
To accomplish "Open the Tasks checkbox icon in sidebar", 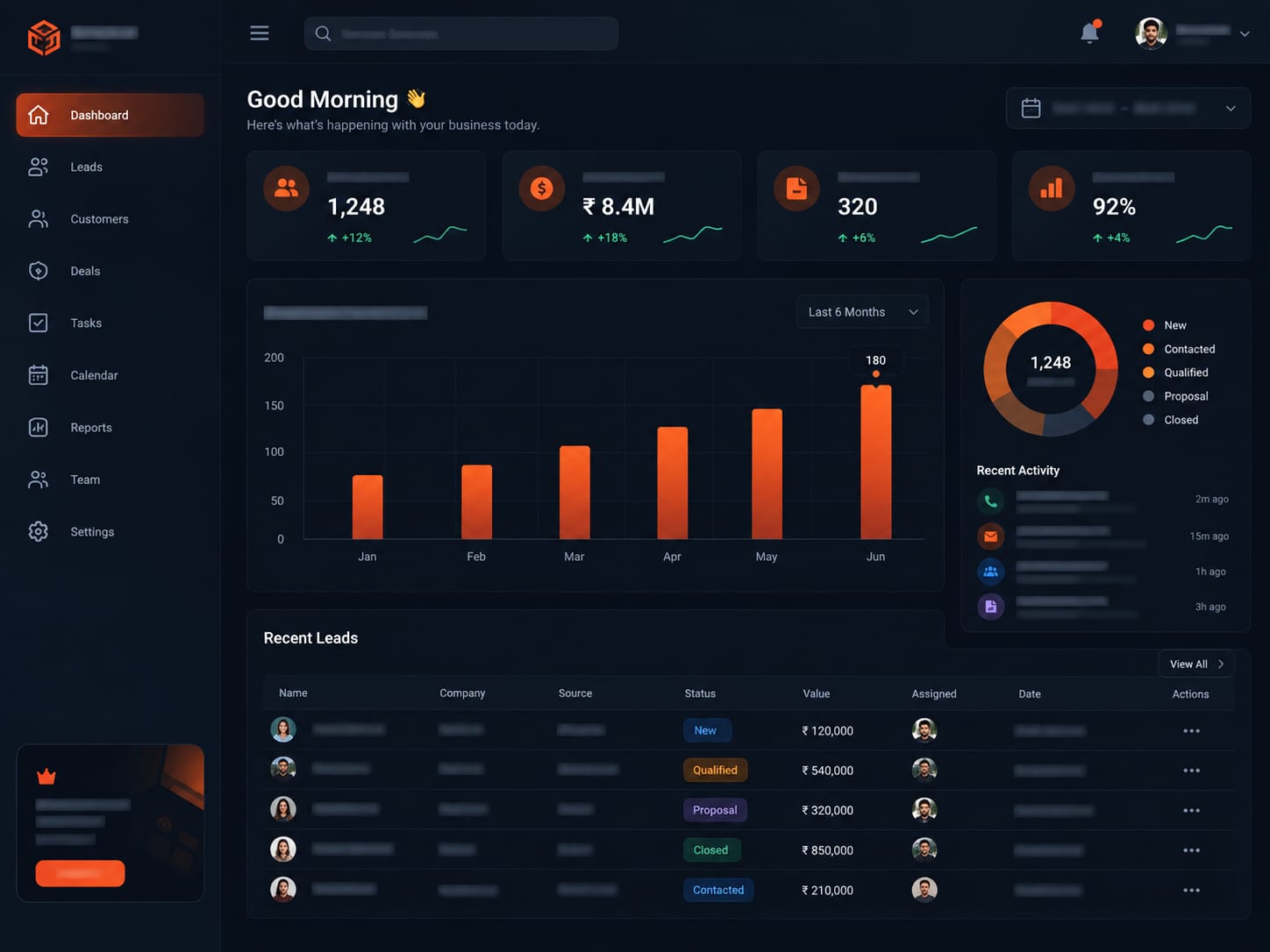I will (39, 323).
